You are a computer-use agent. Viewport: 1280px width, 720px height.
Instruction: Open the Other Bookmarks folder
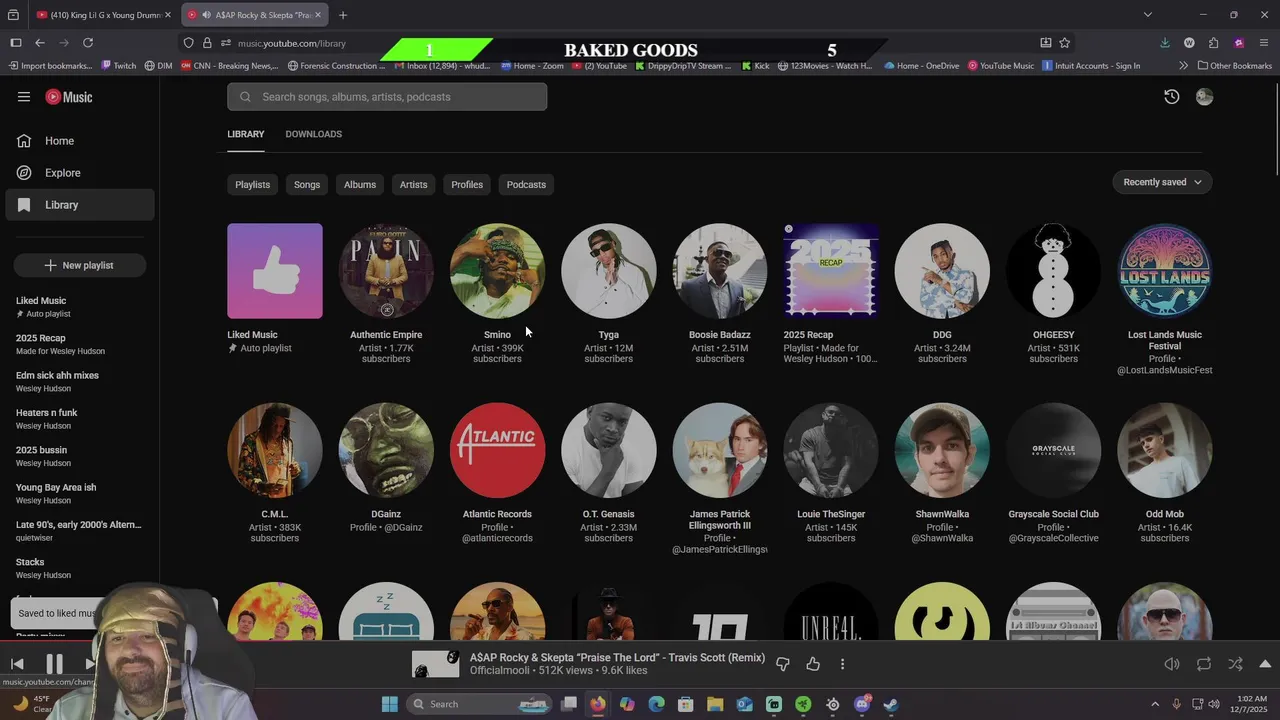pyautogui.click(x=1234, y=66)
